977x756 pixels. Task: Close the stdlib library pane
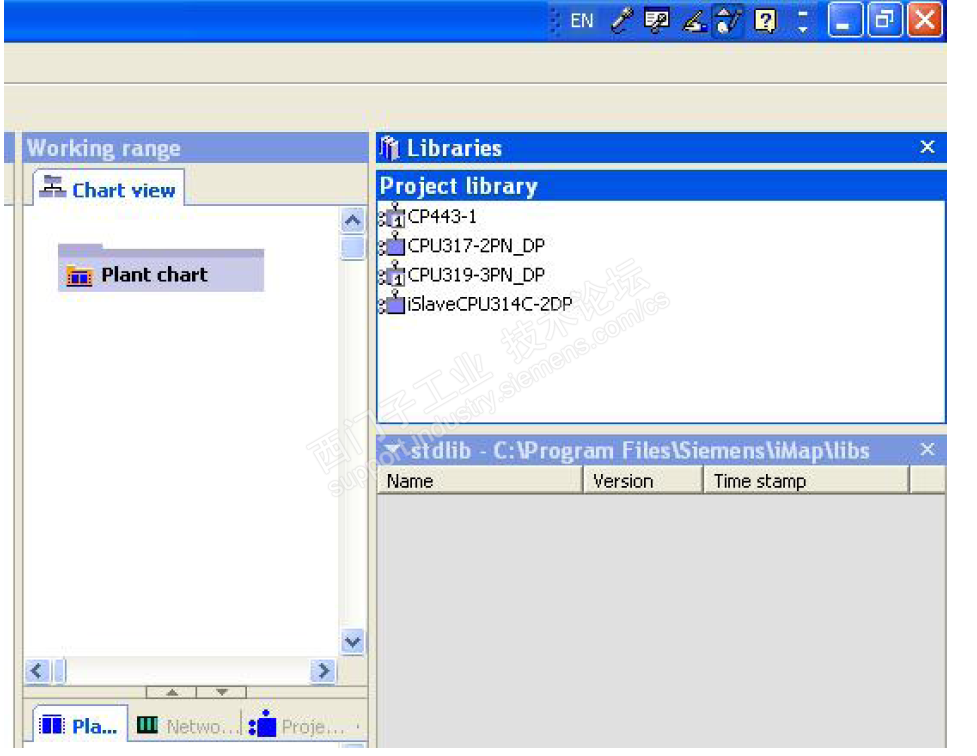point(927,449)
